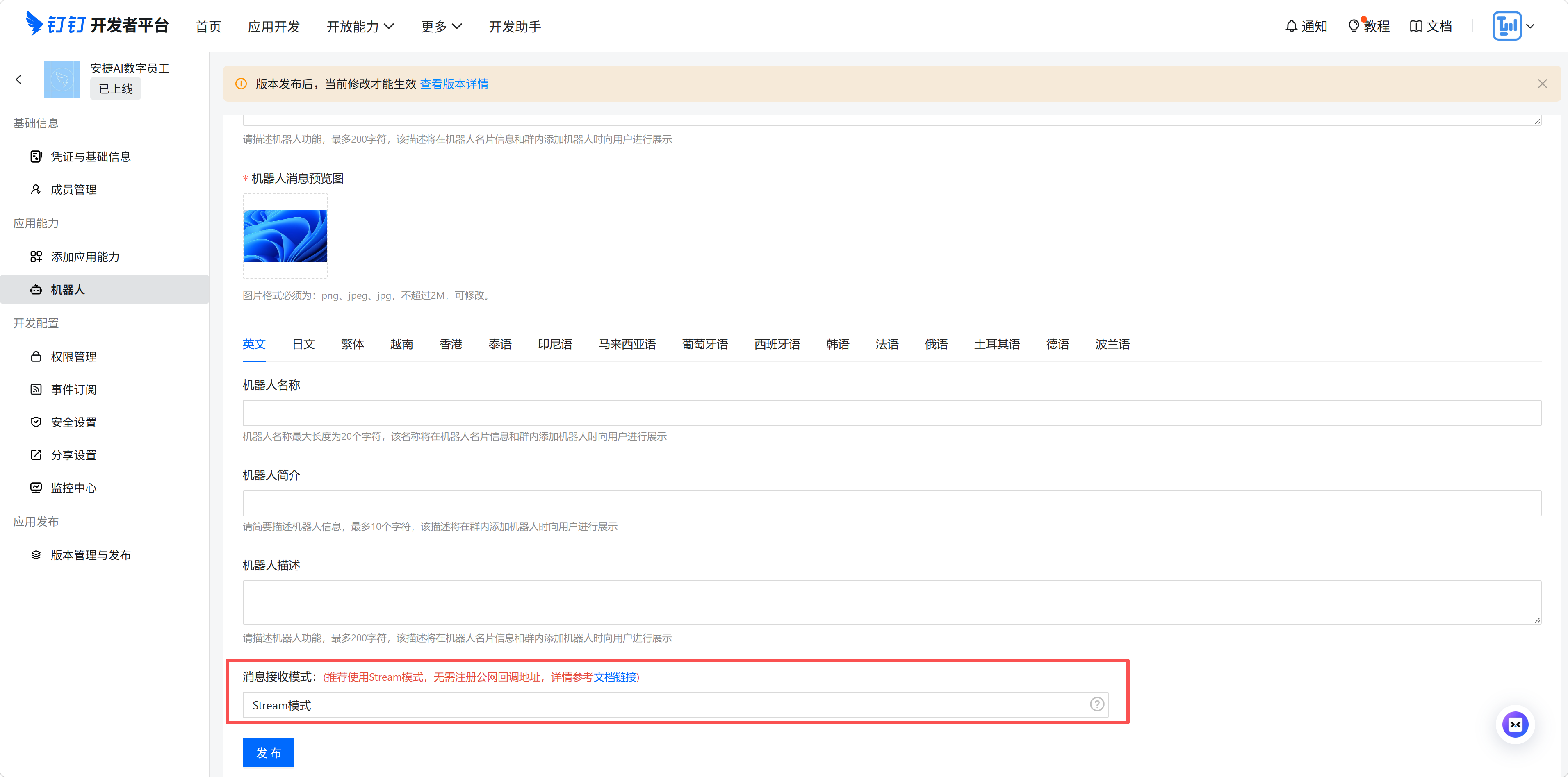Switch to the 繁体 language tab
The image size is (1568, 777).
tap(353, 344)
